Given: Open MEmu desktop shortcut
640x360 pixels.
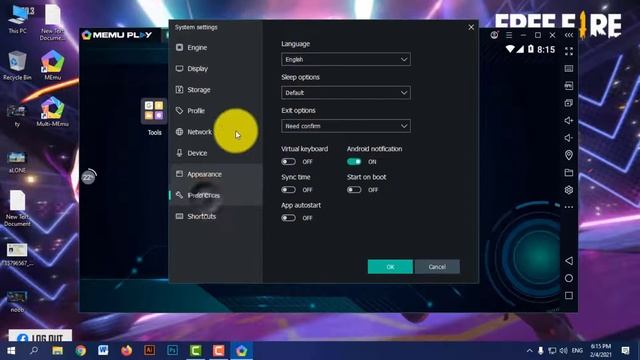Looking at the screenshot, I should [52, 65].
